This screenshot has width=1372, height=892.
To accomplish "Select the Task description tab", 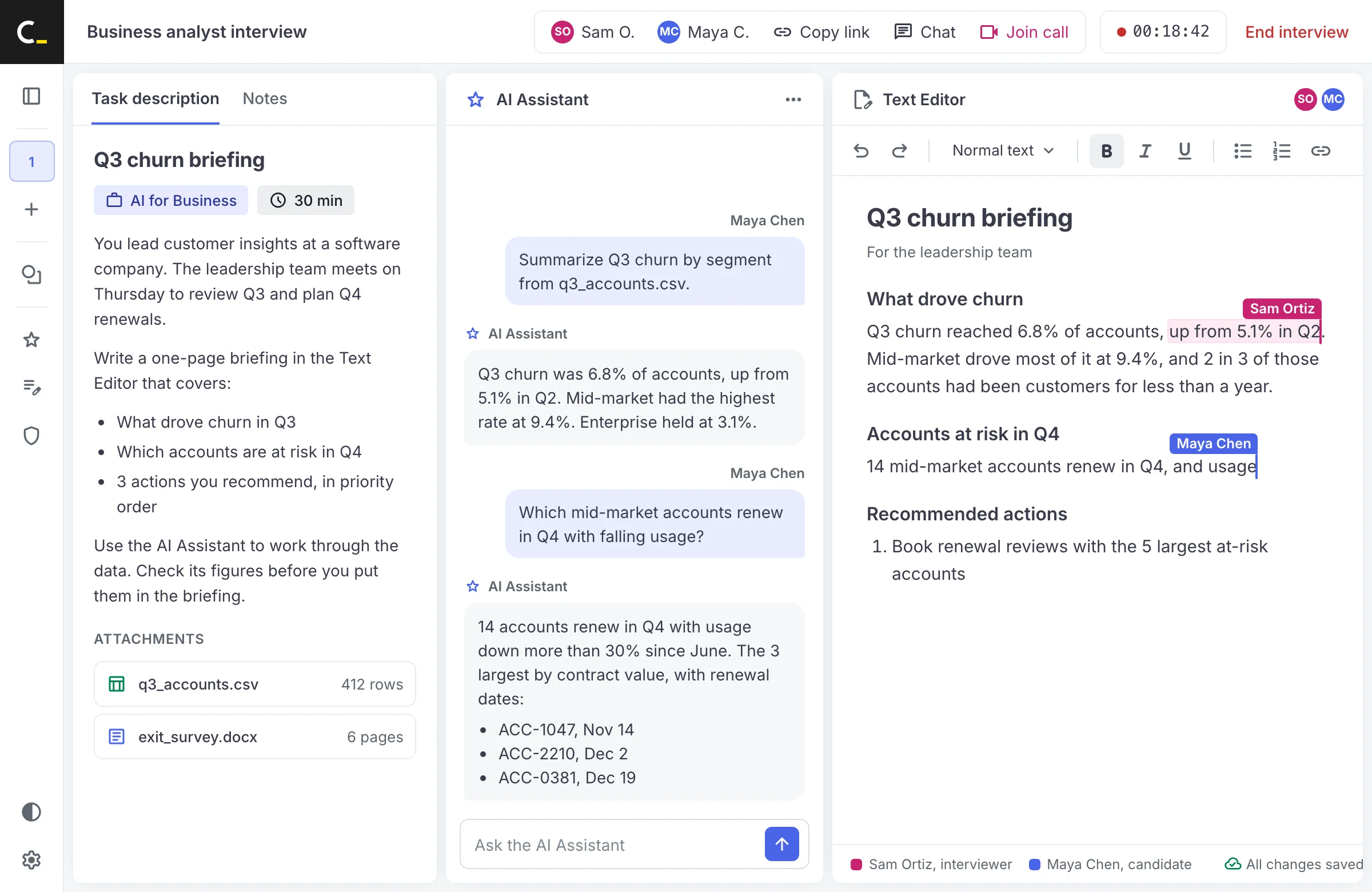I will (x=155, y=98).
